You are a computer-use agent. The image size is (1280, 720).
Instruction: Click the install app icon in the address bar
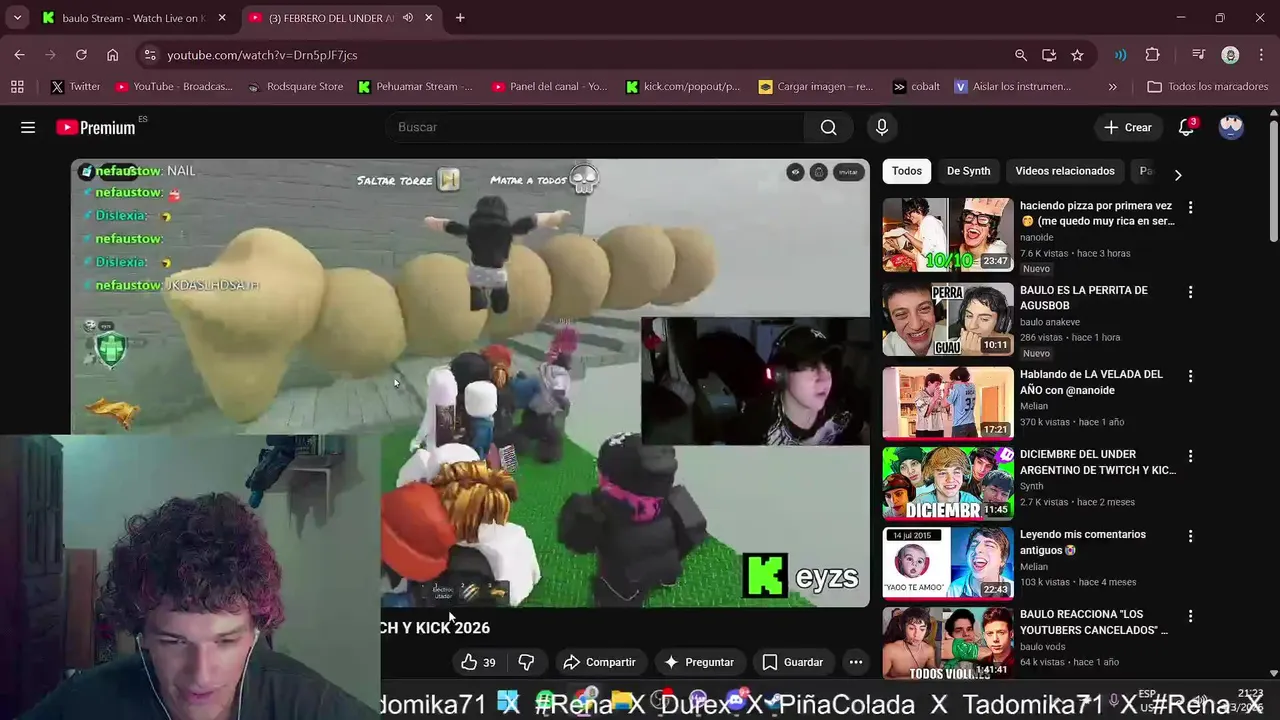point(1048,55)
